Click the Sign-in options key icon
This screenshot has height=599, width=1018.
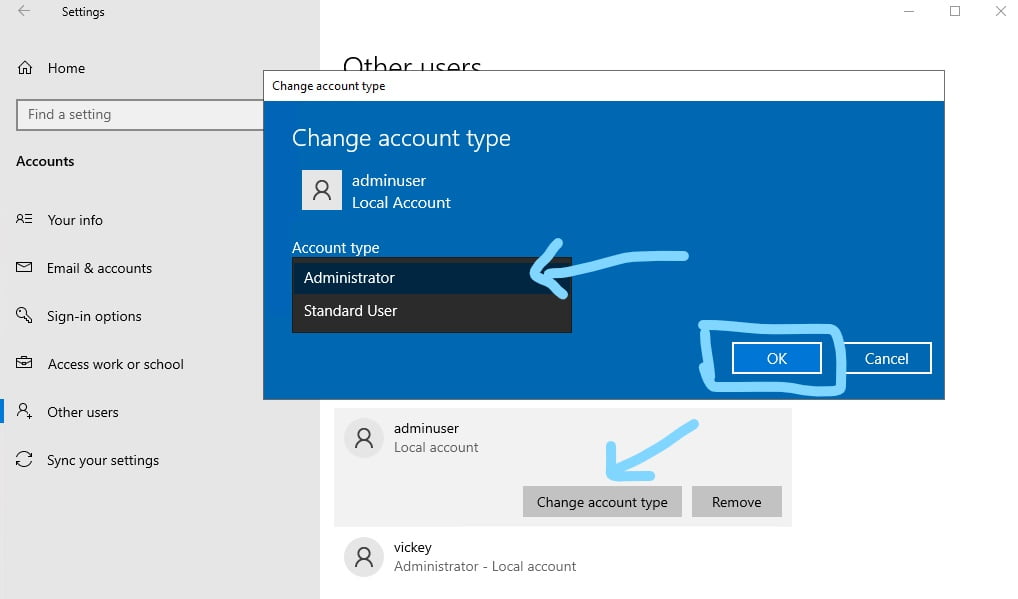click(x=24, y=315)
